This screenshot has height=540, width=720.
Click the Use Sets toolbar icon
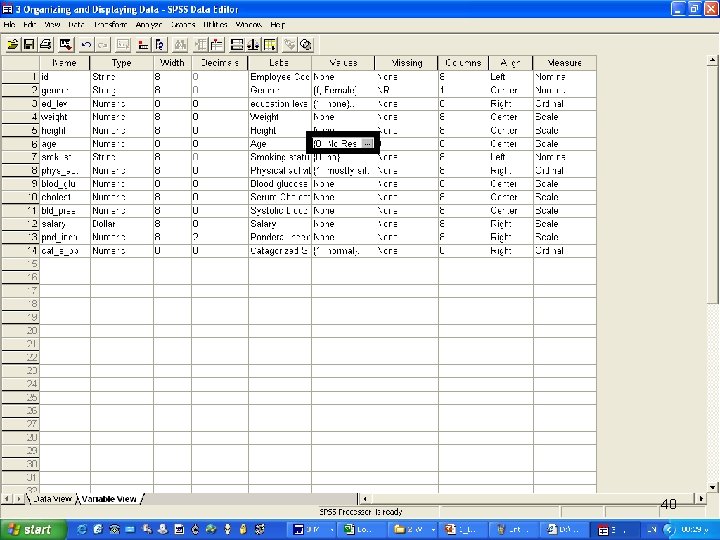tap(306, 45)
